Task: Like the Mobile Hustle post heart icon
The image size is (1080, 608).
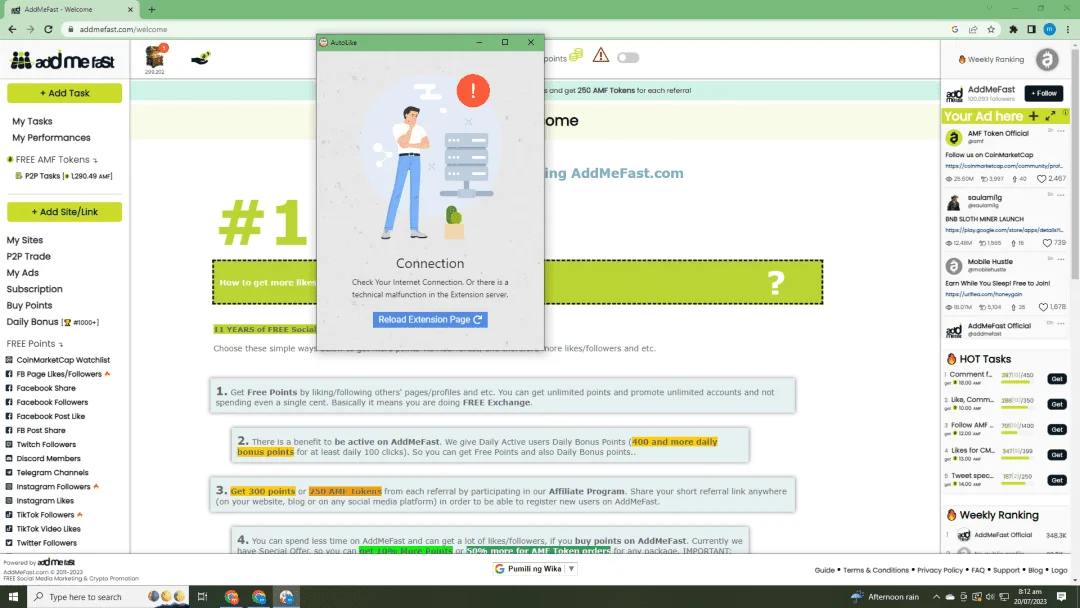Action: pos(1043,307)
